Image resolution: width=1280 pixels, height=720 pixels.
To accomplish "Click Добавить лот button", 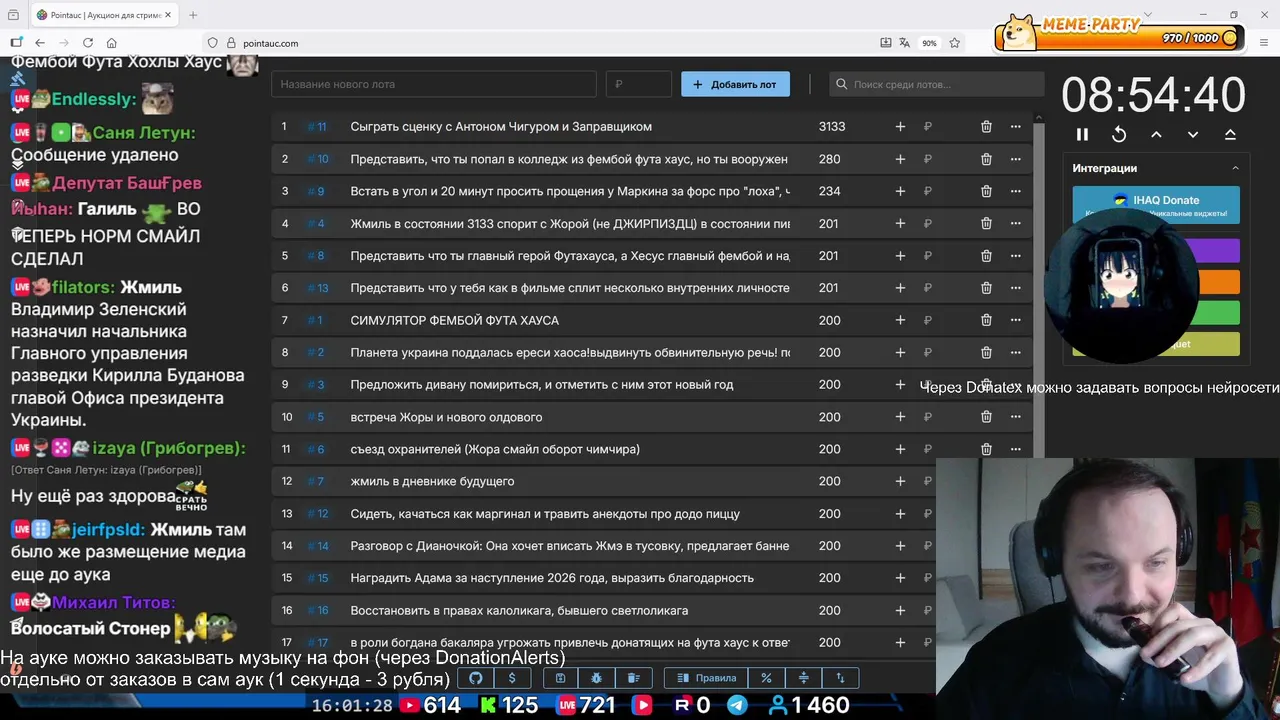I will click(x=735, y=84).
